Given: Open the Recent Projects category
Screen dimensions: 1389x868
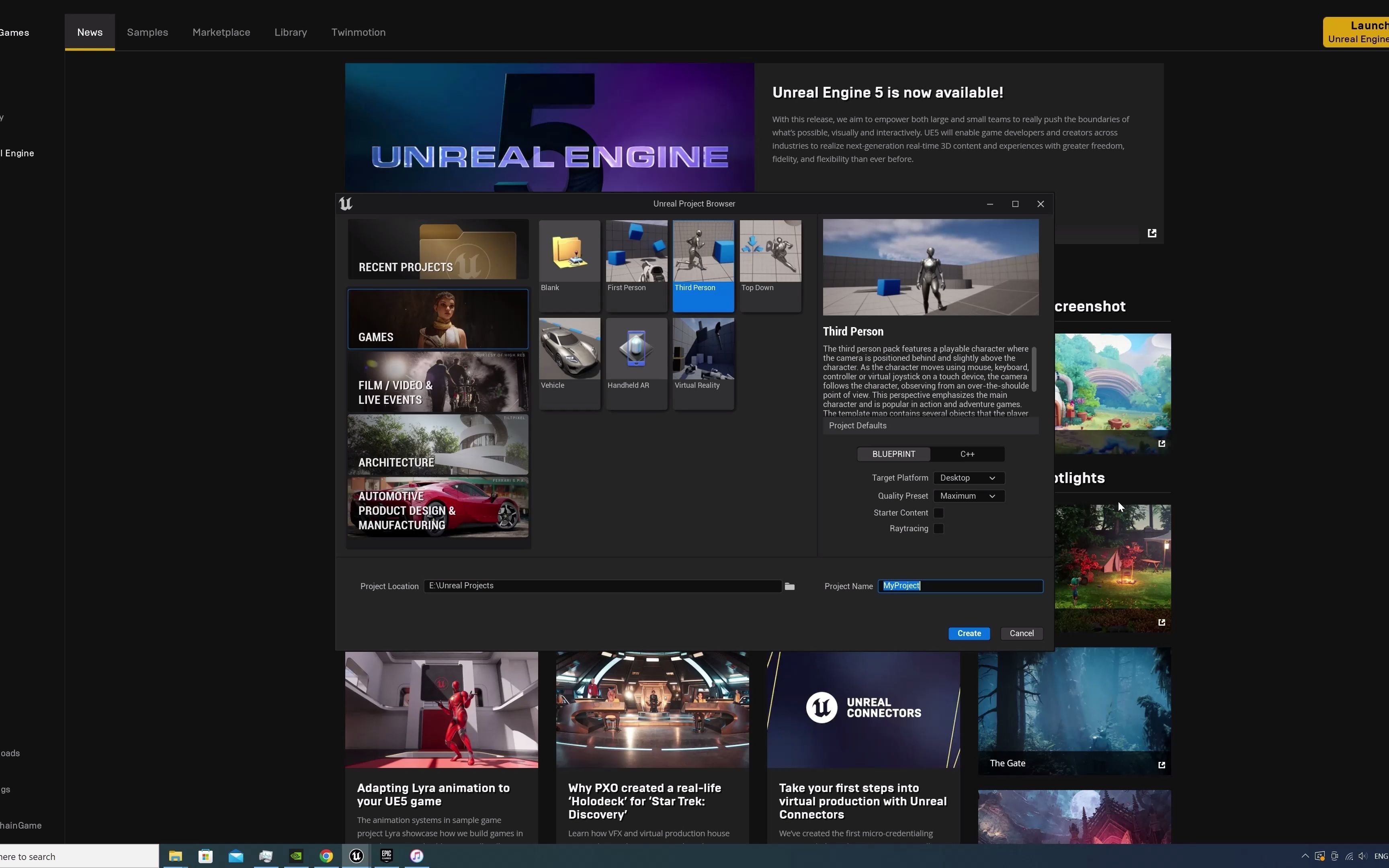Looking at the screenshot, I should [438, 249].
